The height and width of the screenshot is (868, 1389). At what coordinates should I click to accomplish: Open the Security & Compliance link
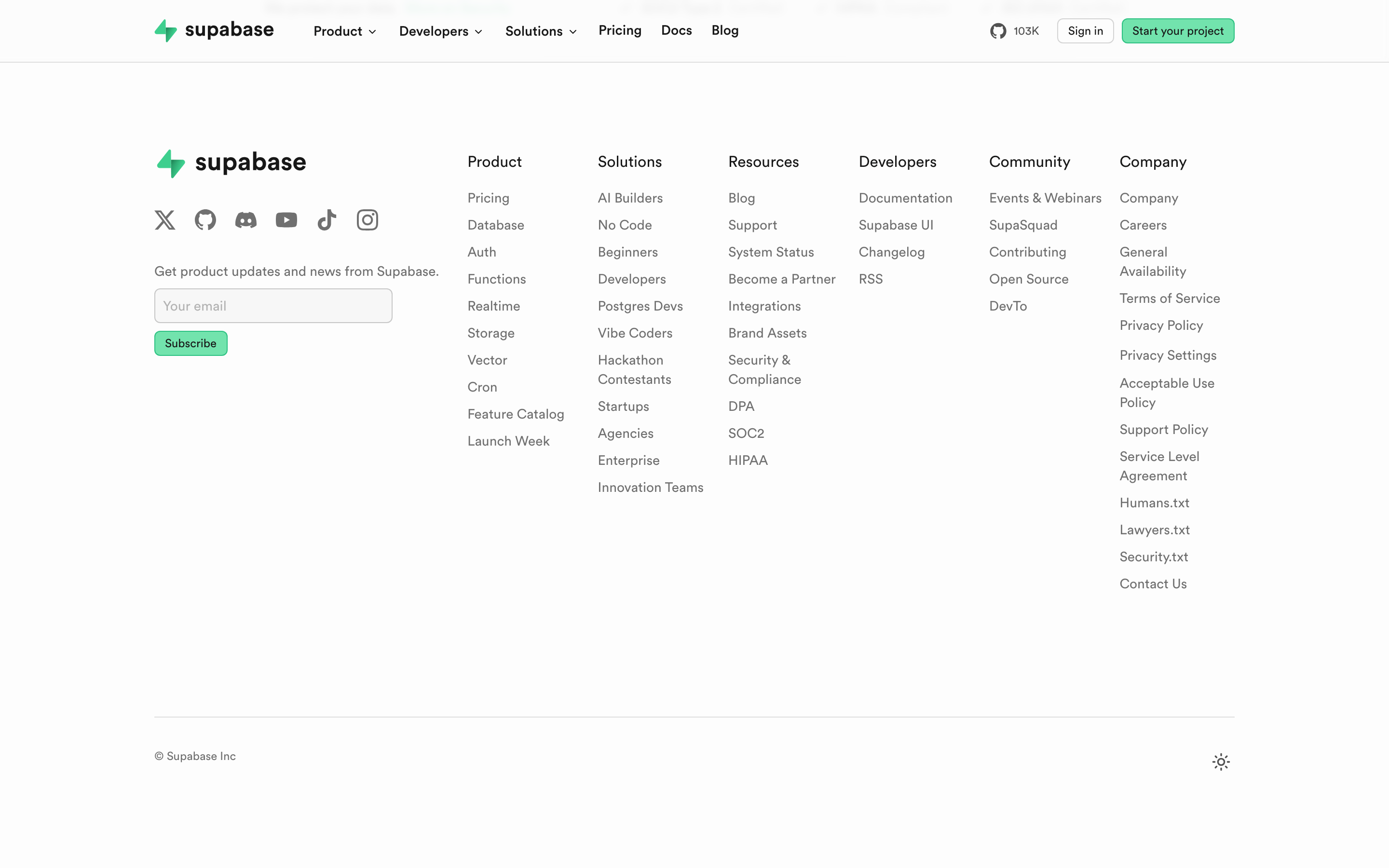click(x=764, y=370)
